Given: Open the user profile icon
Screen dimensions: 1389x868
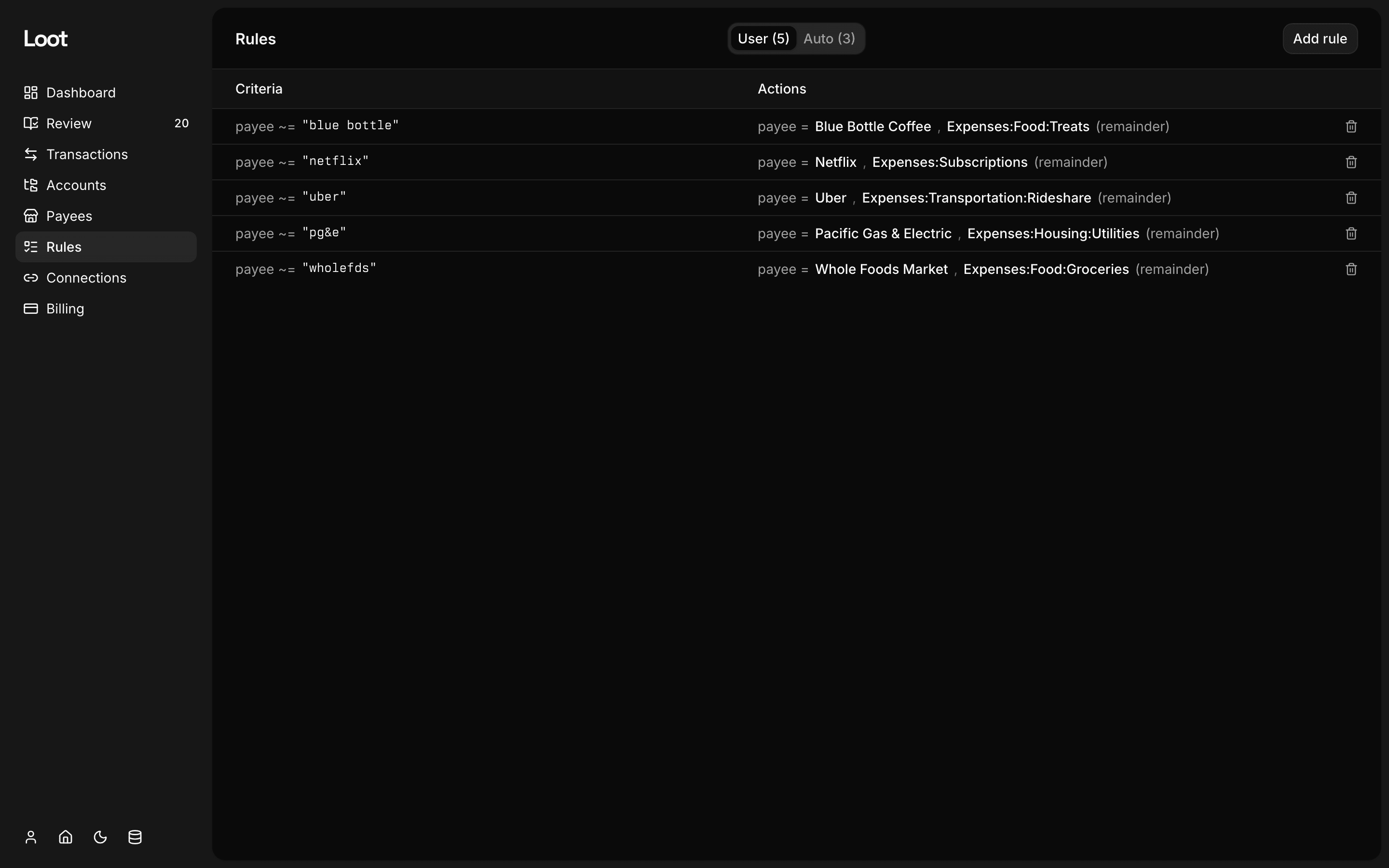Looking at the screenshot, I should [31, 837].
